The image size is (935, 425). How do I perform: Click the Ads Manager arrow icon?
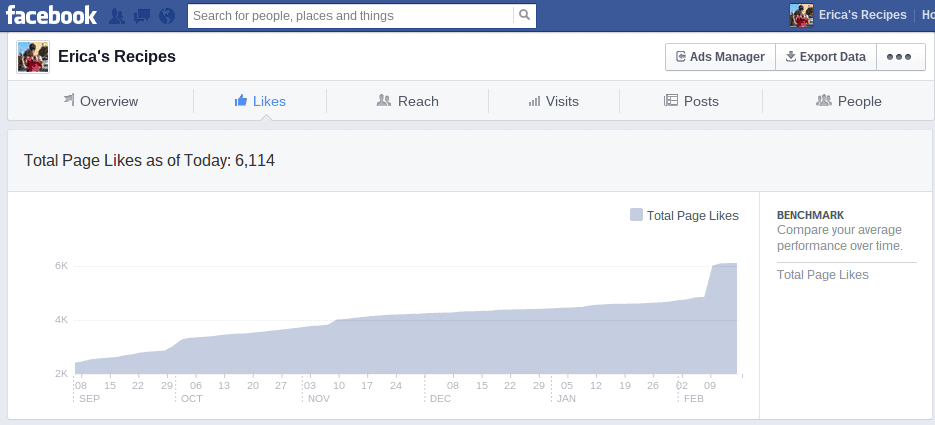pyautogui.click(x=680, y=57)
